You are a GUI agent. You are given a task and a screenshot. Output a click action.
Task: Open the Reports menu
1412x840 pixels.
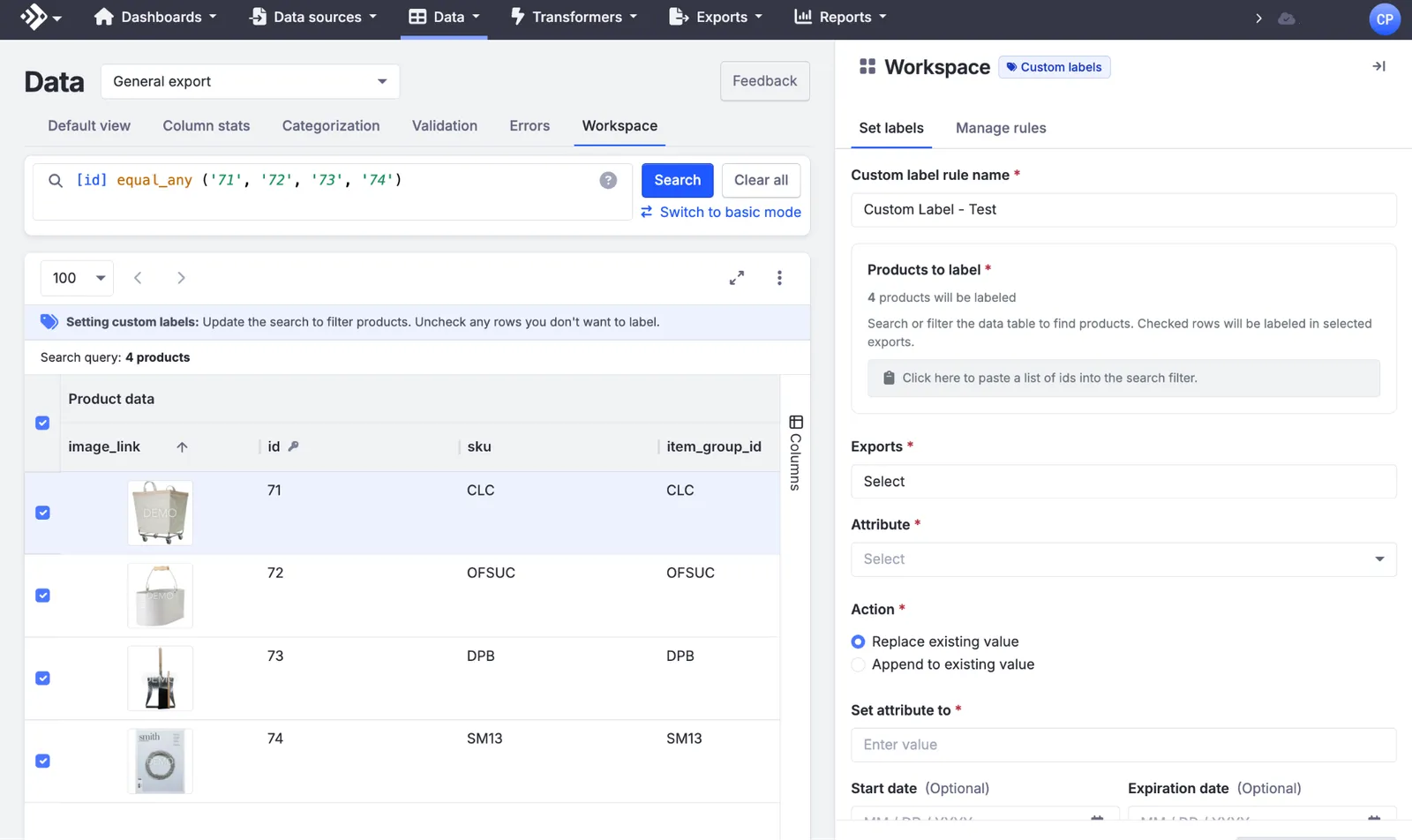840,18
